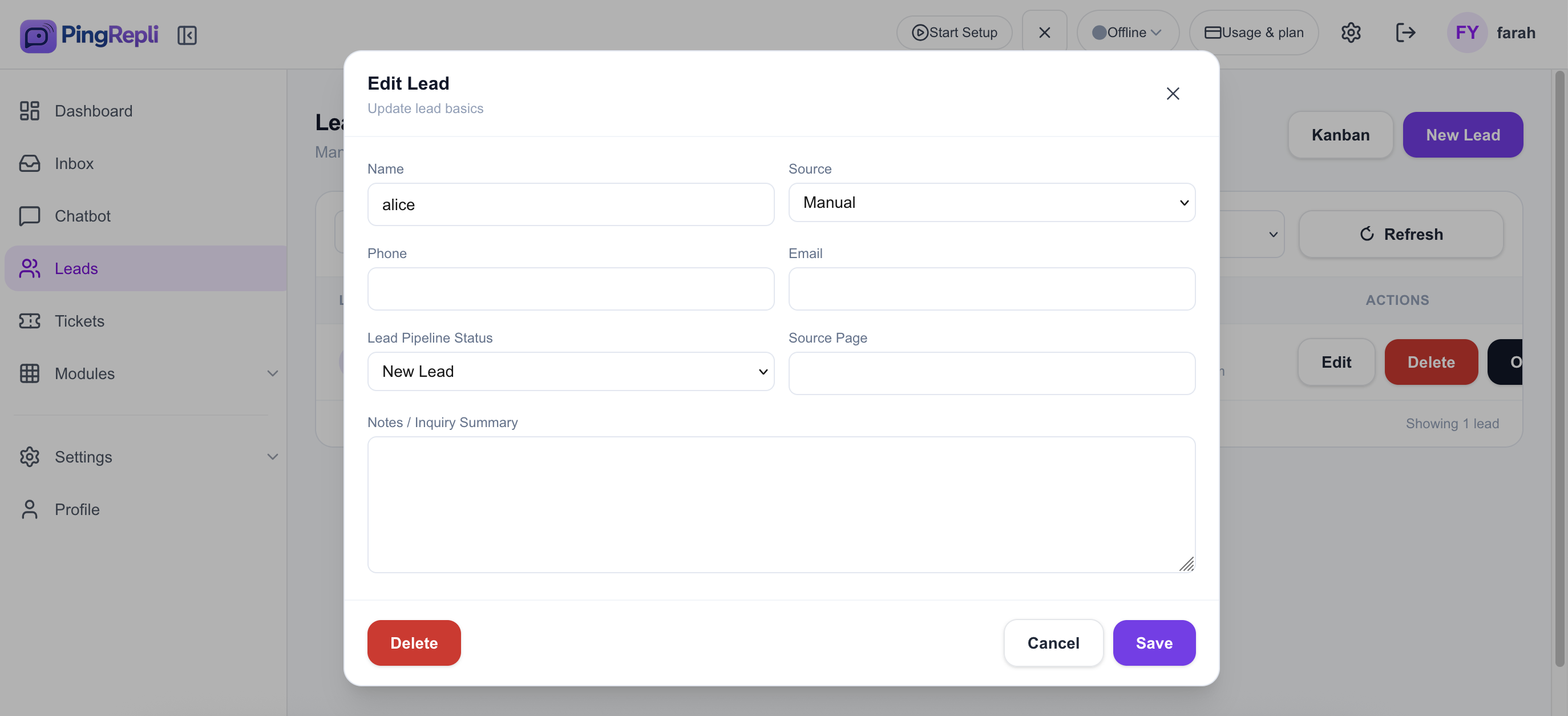Click the FY user avatar
The height and width of the screenshot is (716, 1568).
[1467, 33]
